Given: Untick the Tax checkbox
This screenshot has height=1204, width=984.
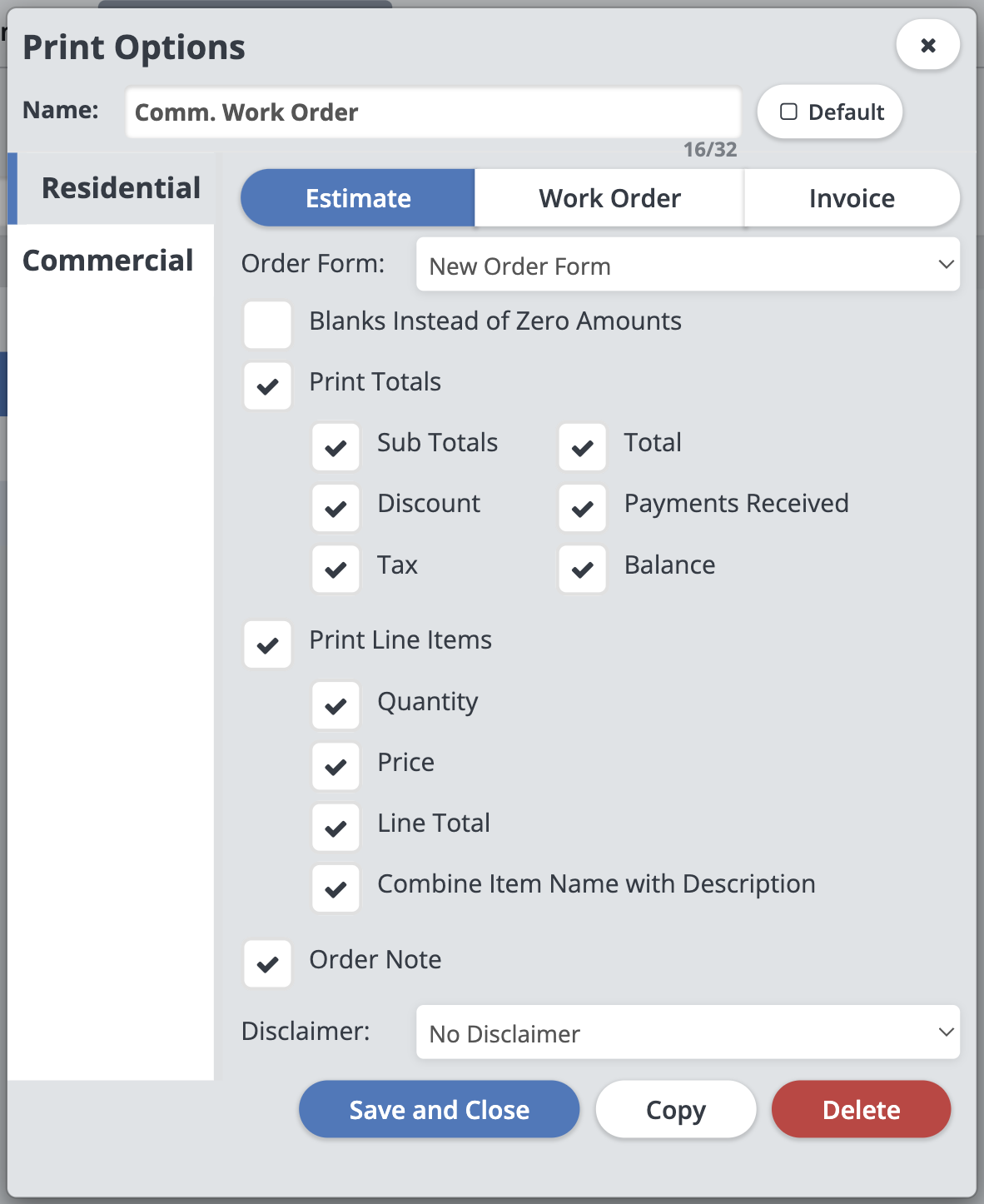Looking at the screenshot, I should coord(335,570).
